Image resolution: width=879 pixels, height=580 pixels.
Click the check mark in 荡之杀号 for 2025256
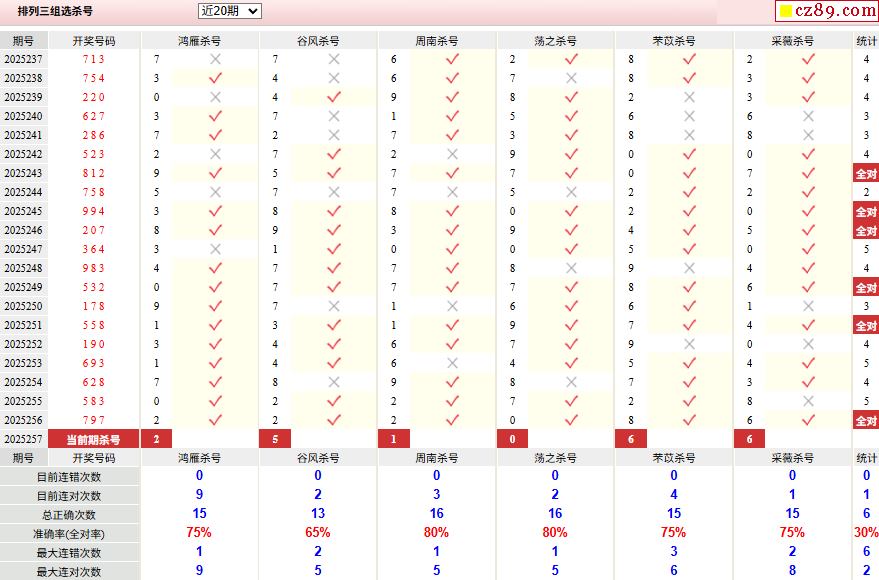click(x=571, y=420)
